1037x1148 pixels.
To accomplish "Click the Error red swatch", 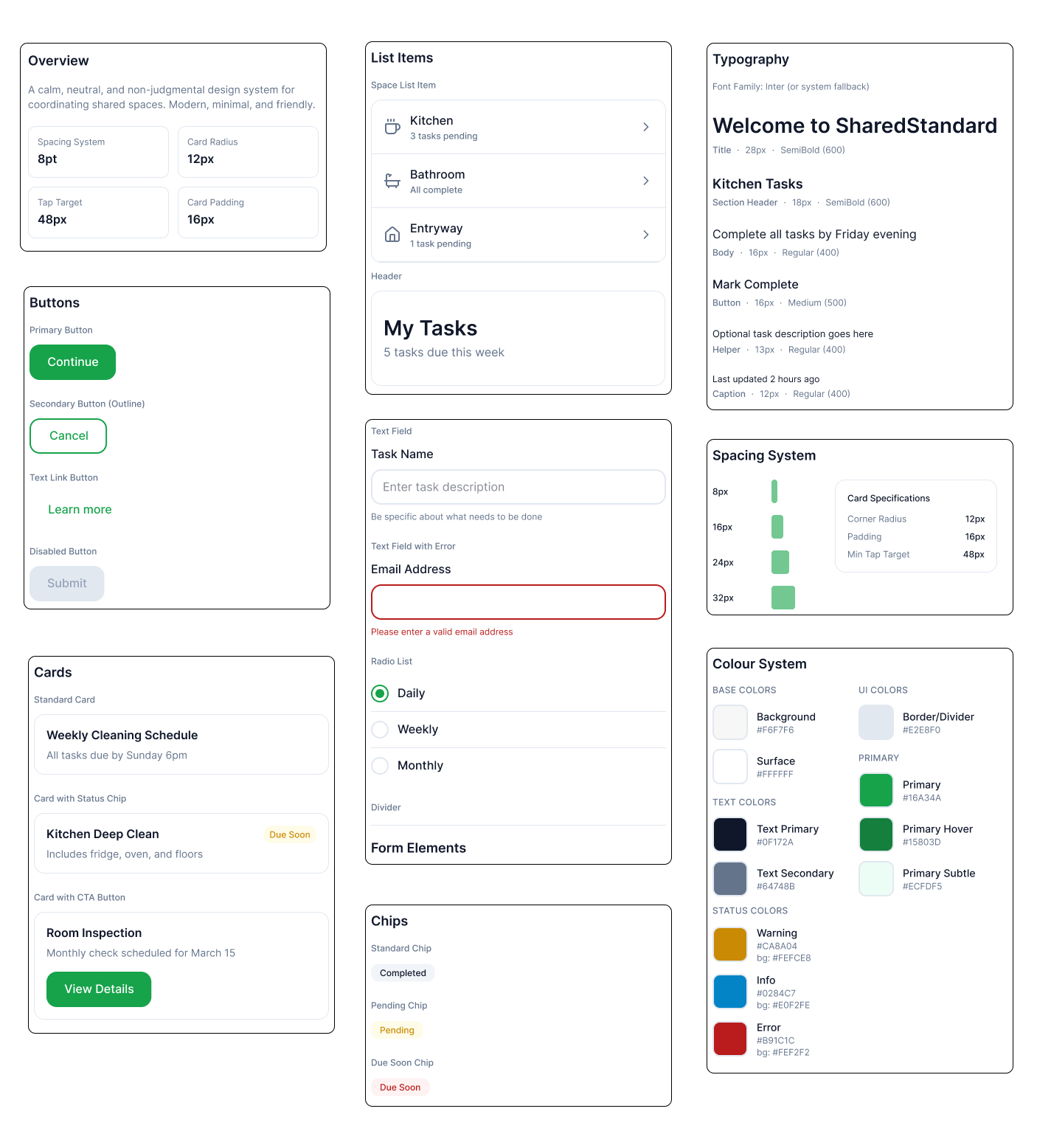I will click(730, 1039).
